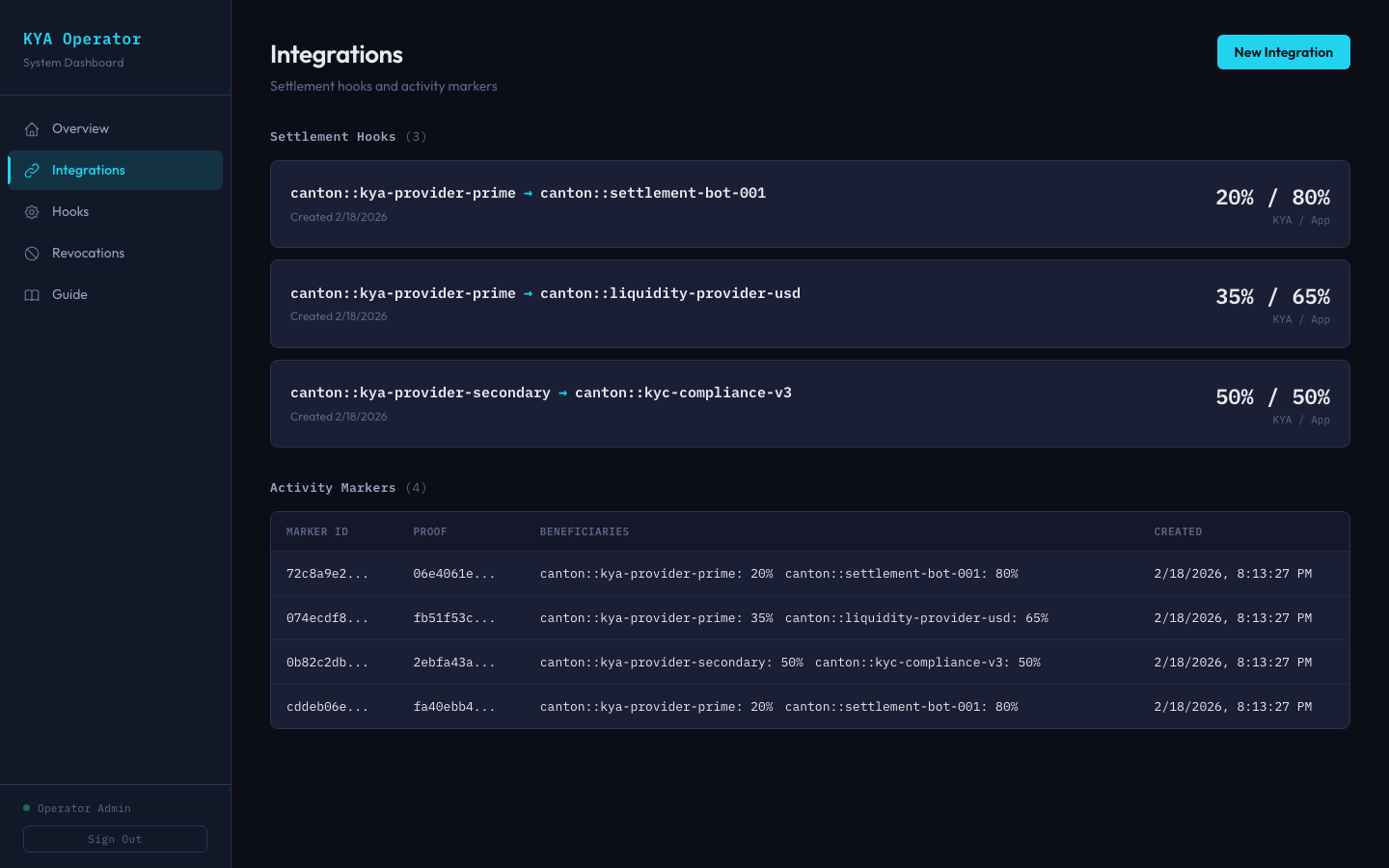Click the New Integration button
Screen dimensions: 1389x868
point(1284,52)
